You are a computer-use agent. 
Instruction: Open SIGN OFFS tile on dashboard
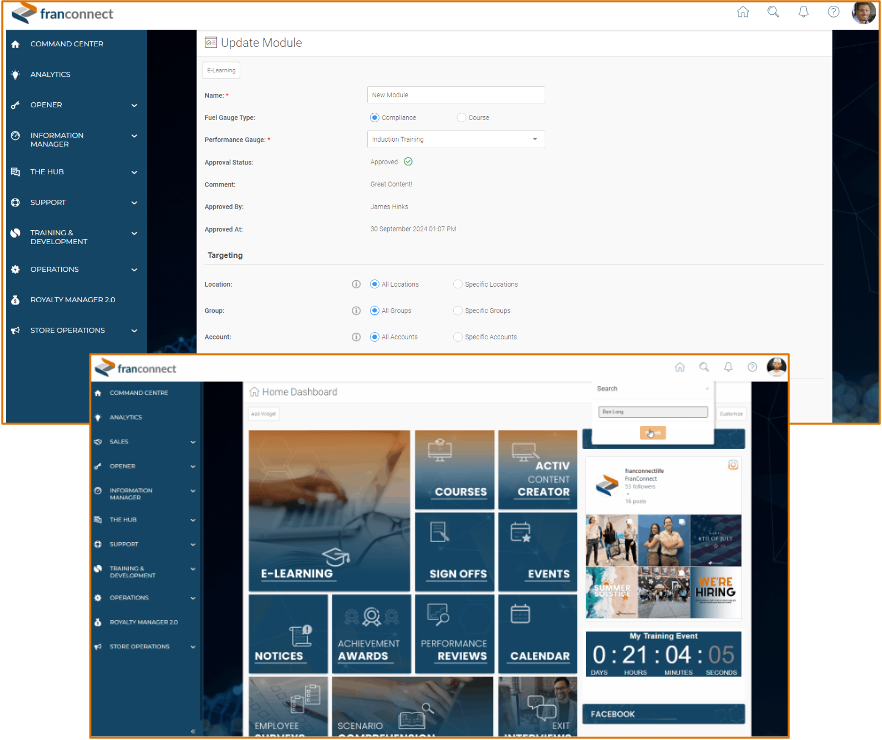(454, 552)
